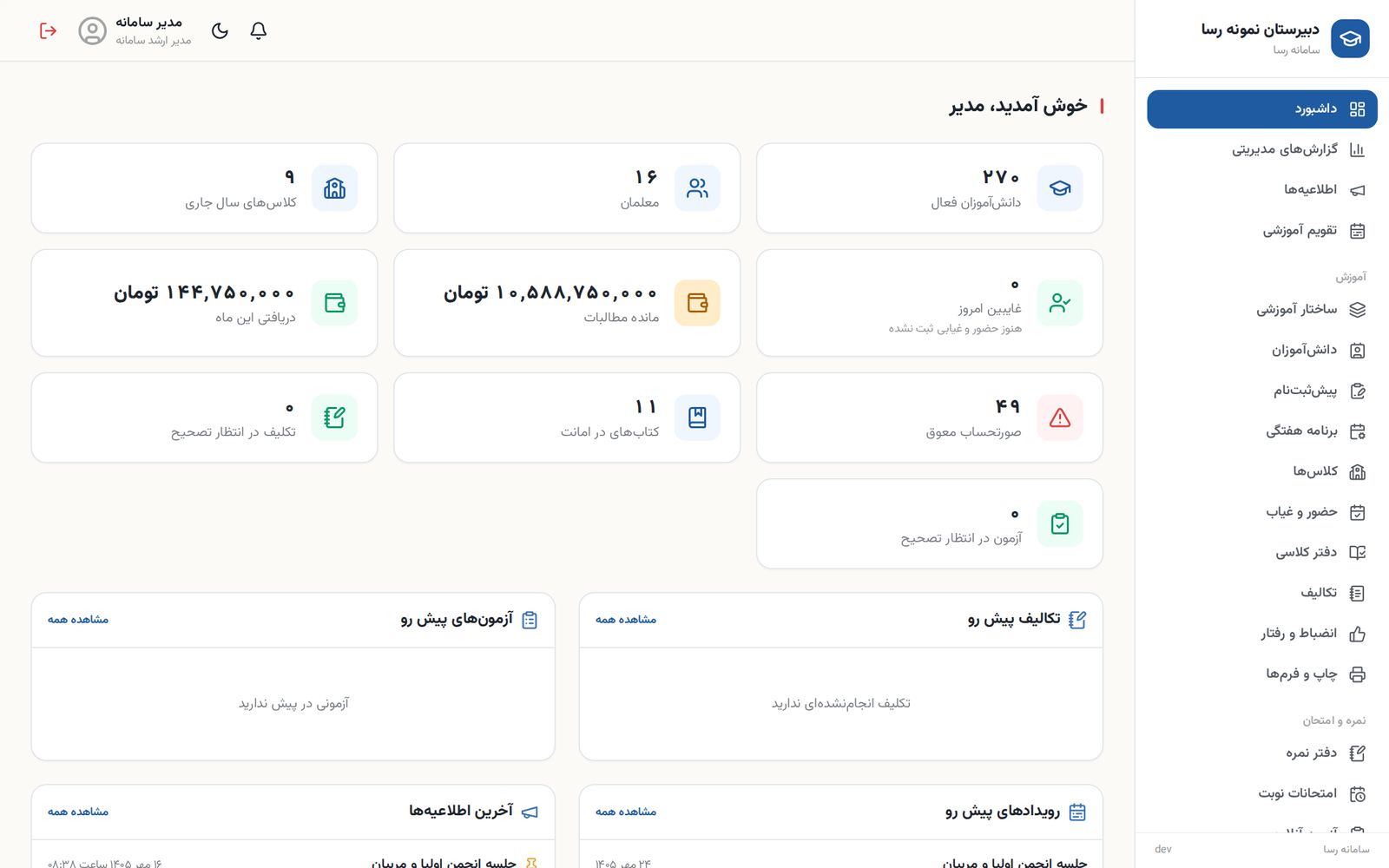Click the تکالیف list icon in sidebar
The image size is (1389, 868).
(x=1358, y=594)
